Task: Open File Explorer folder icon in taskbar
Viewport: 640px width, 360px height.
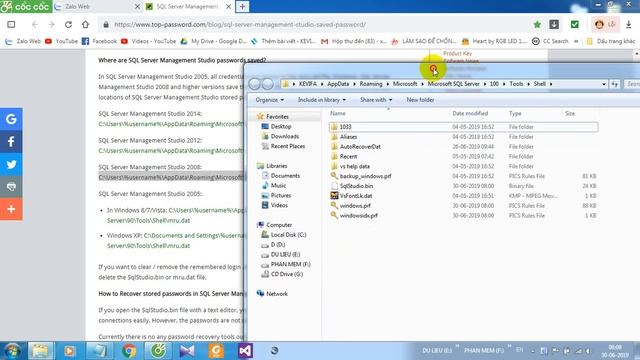Action: [40, 351]
